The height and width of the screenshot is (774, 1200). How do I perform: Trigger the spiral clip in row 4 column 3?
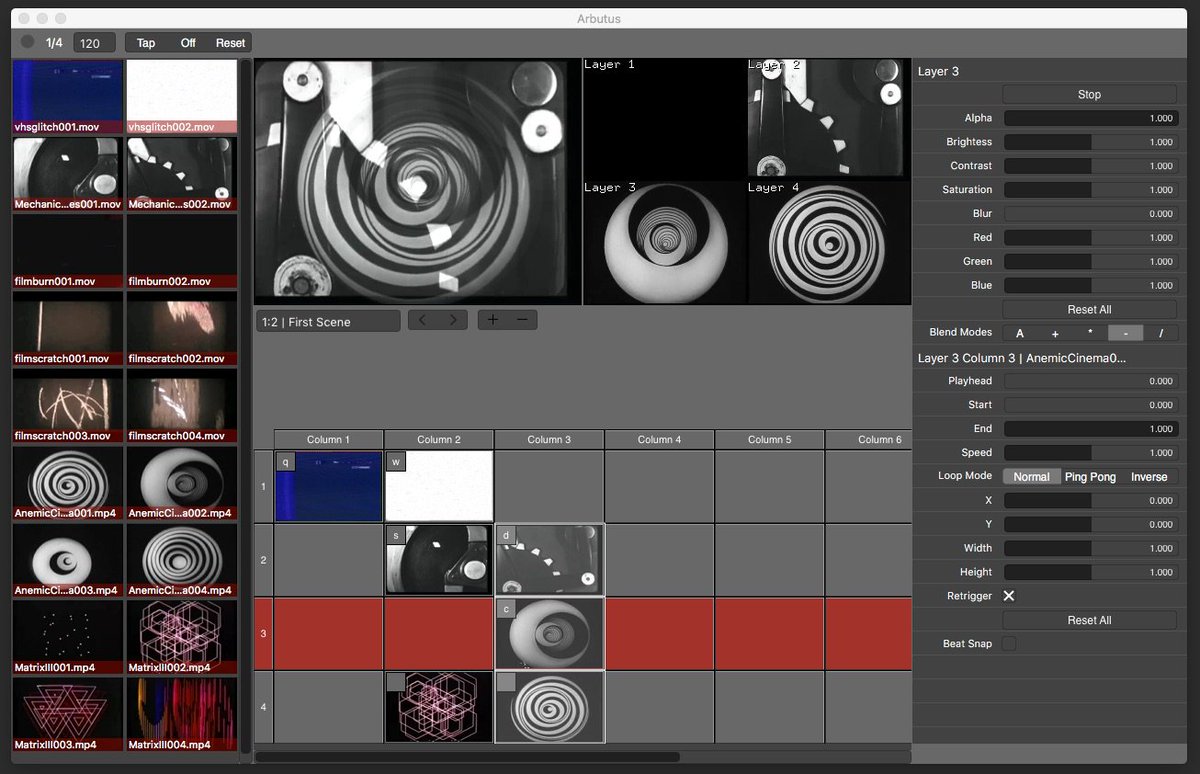point(549,707)
